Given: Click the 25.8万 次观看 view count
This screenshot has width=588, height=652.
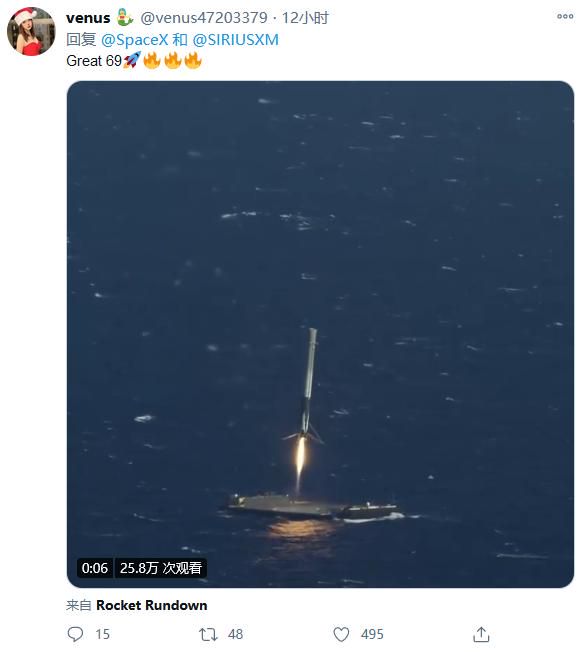Looking at the screenshot, I should click(161, 568).
